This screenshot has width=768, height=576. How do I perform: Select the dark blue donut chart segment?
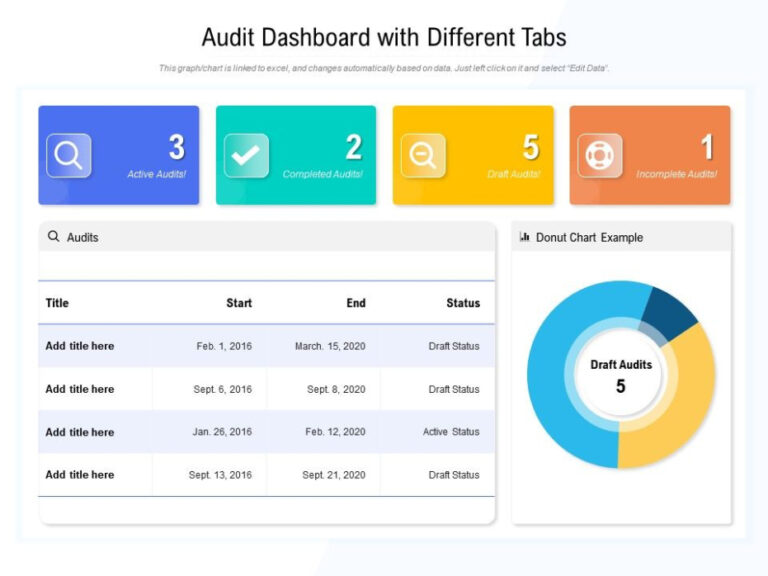pyautogui.click(x=669, y=313)
